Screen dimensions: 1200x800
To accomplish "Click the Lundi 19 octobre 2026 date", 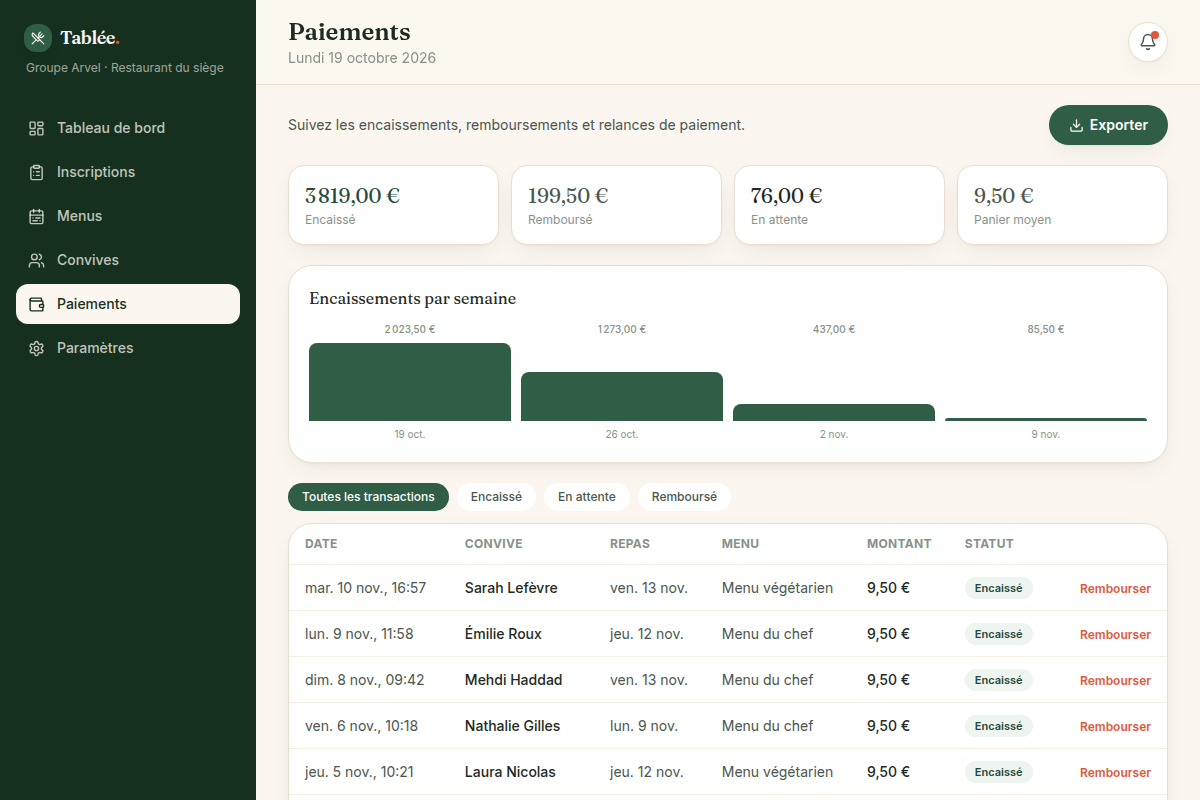I will tap(362, 58).
